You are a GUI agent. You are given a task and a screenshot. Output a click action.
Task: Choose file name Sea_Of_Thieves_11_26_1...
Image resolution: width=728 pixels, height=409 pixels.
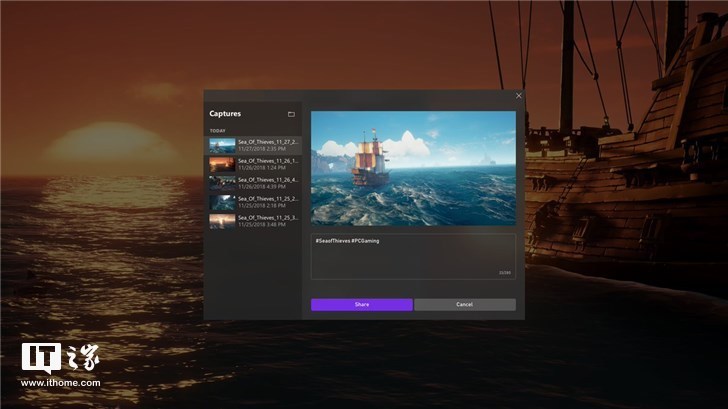pos(268,161)
